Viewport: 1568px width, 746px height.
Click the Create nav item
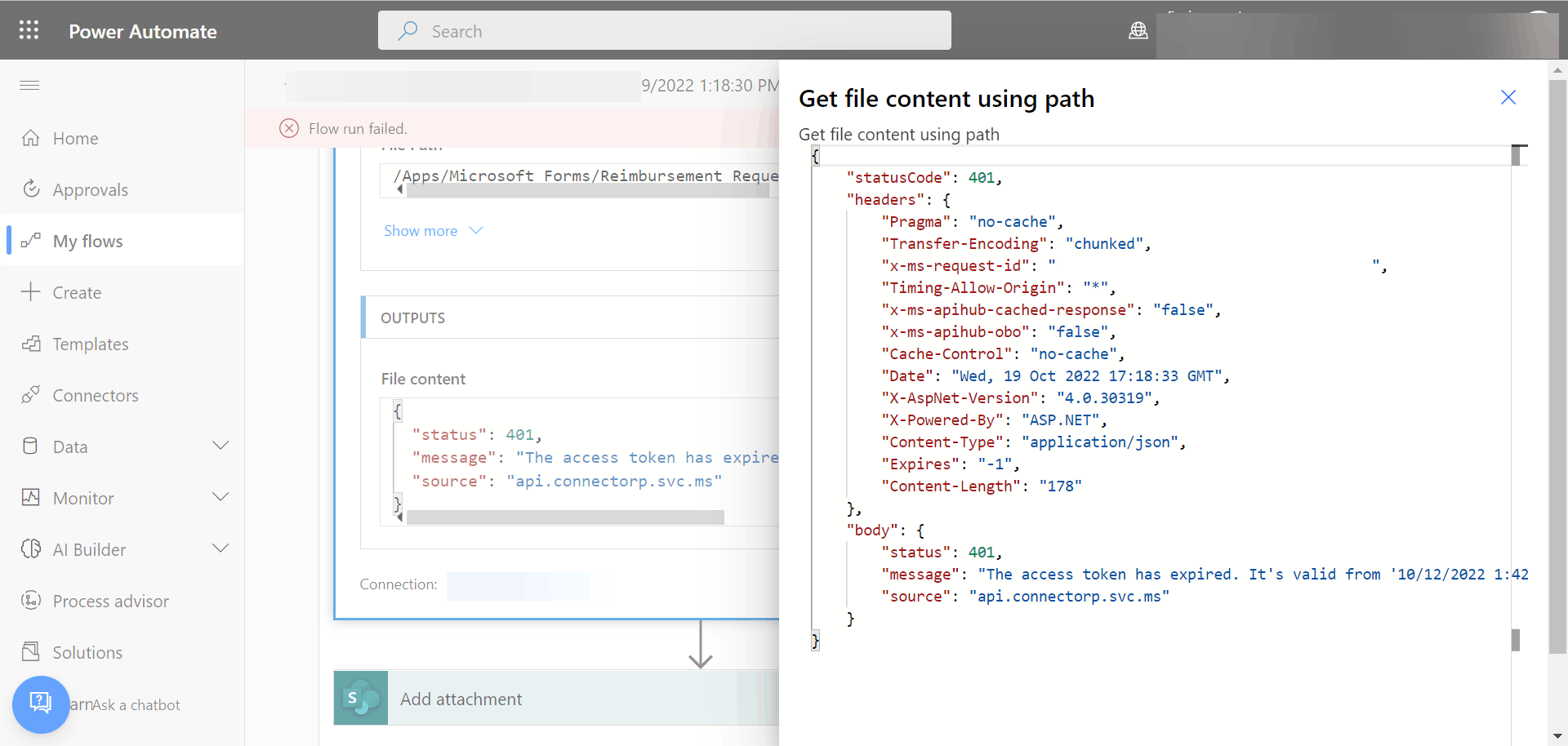pyautogui.click(x=77, y=292)
